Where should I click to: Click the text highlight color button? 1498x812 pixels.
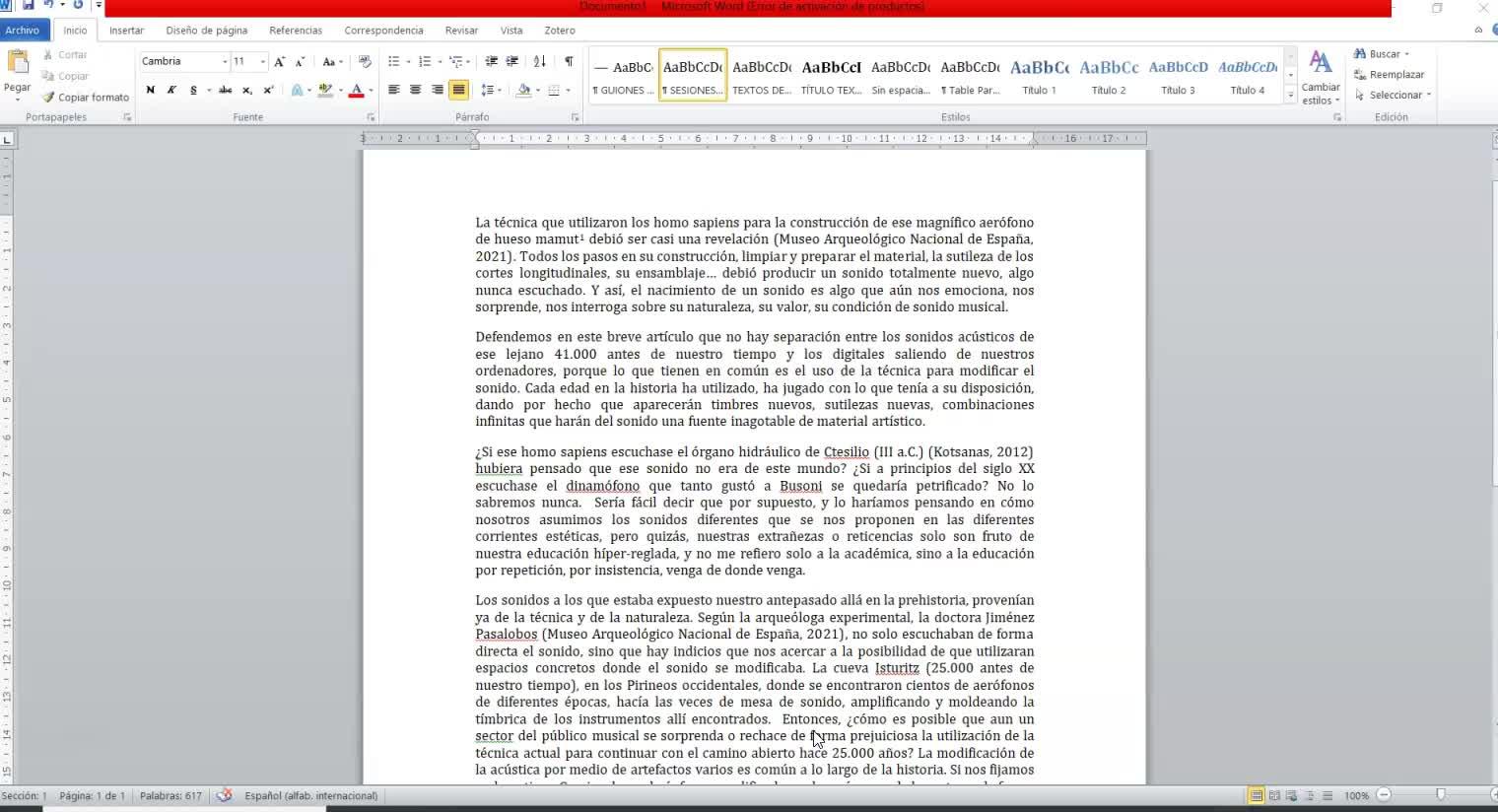pos(325,91)
